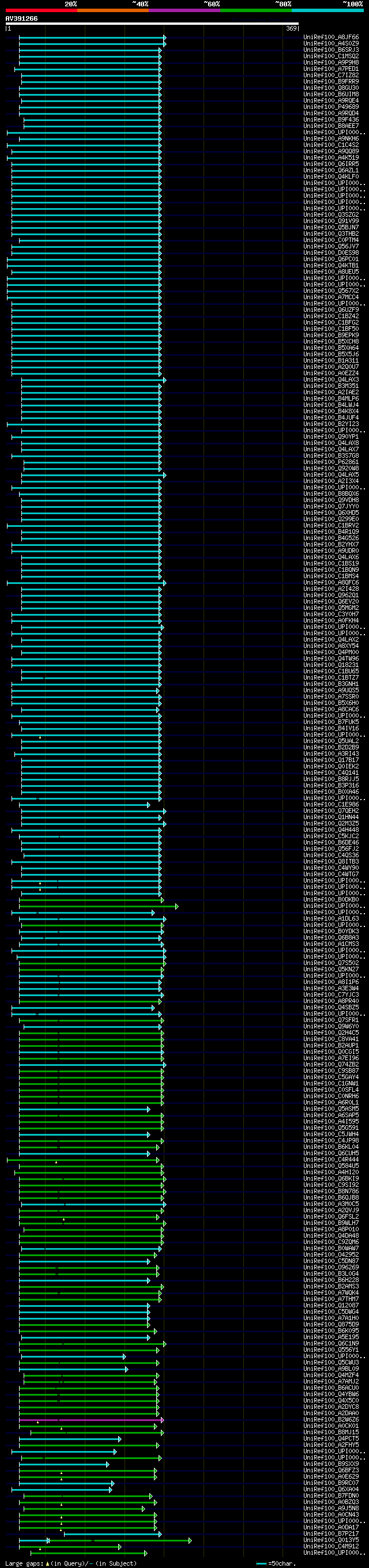Click UniRef100_B2YI23 hit label
Image resolution: width=369 pixels, height=1568 pixels.
[x=332, y=424]
